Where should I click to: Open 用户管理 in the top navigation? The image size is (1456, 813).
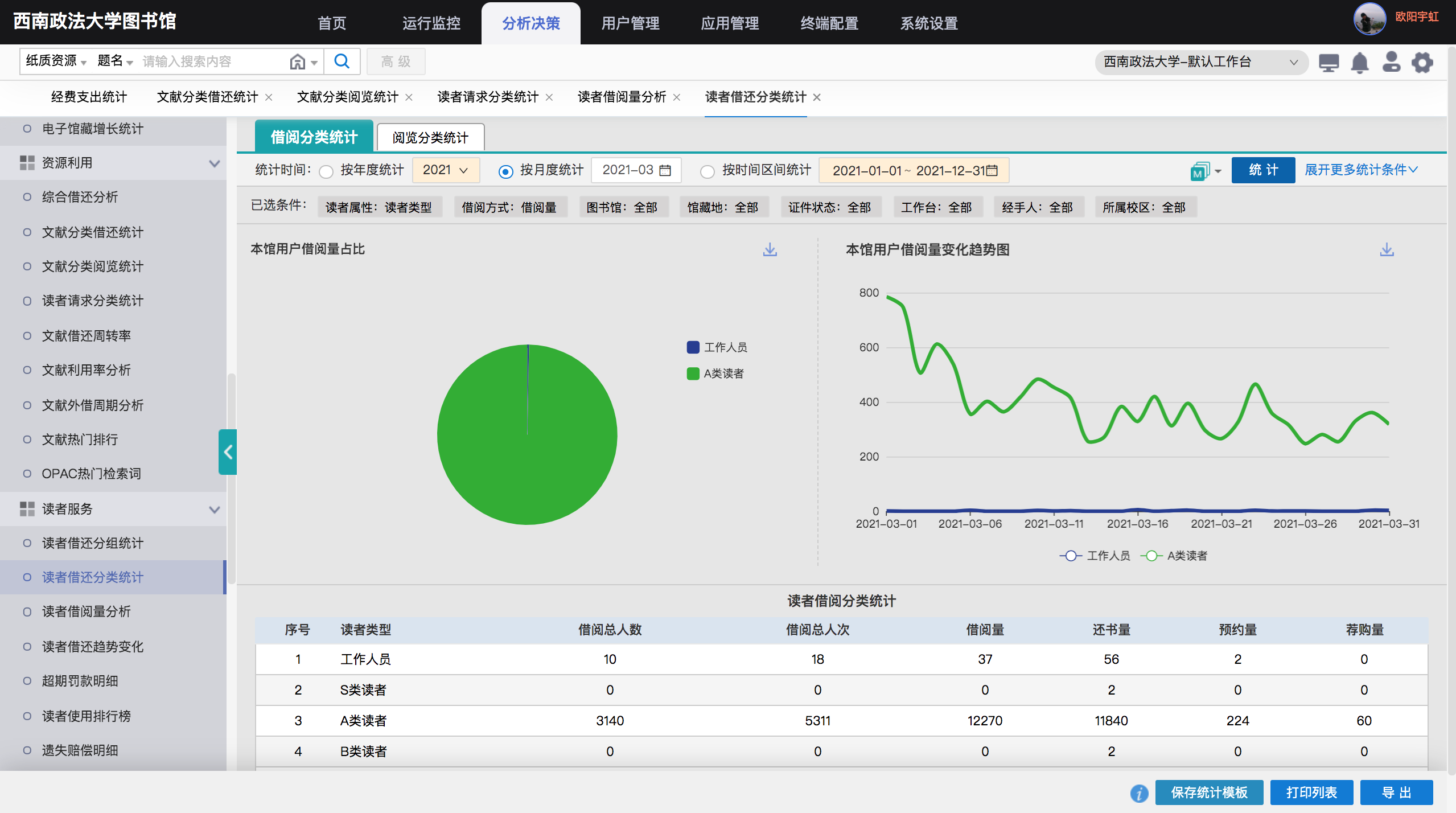pyautogui.click(x=630, y=23)
